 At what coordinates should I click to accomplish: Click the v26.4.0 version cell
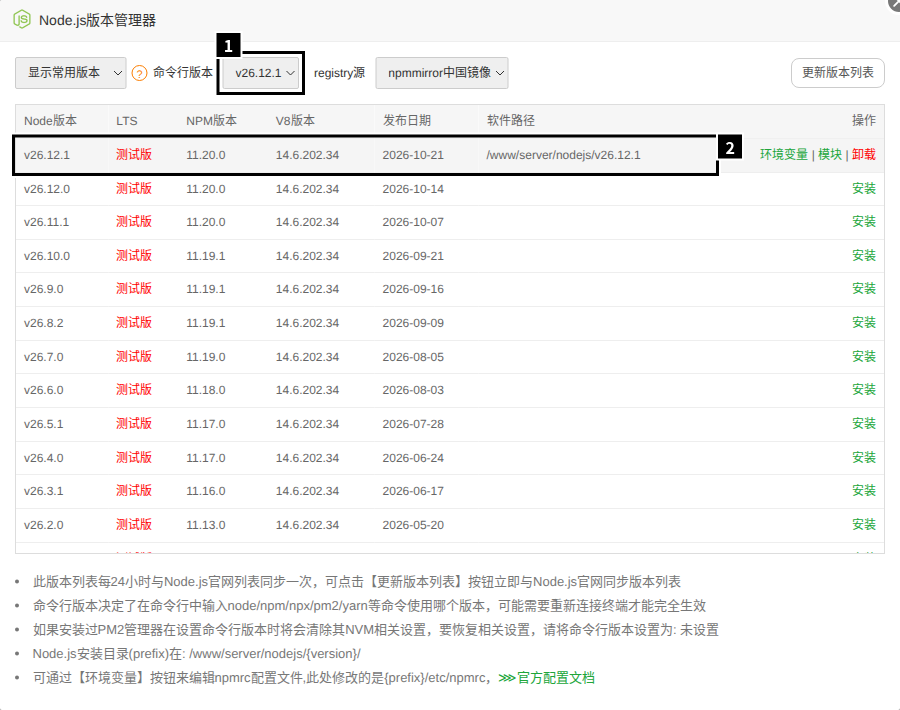pos(44,458)
